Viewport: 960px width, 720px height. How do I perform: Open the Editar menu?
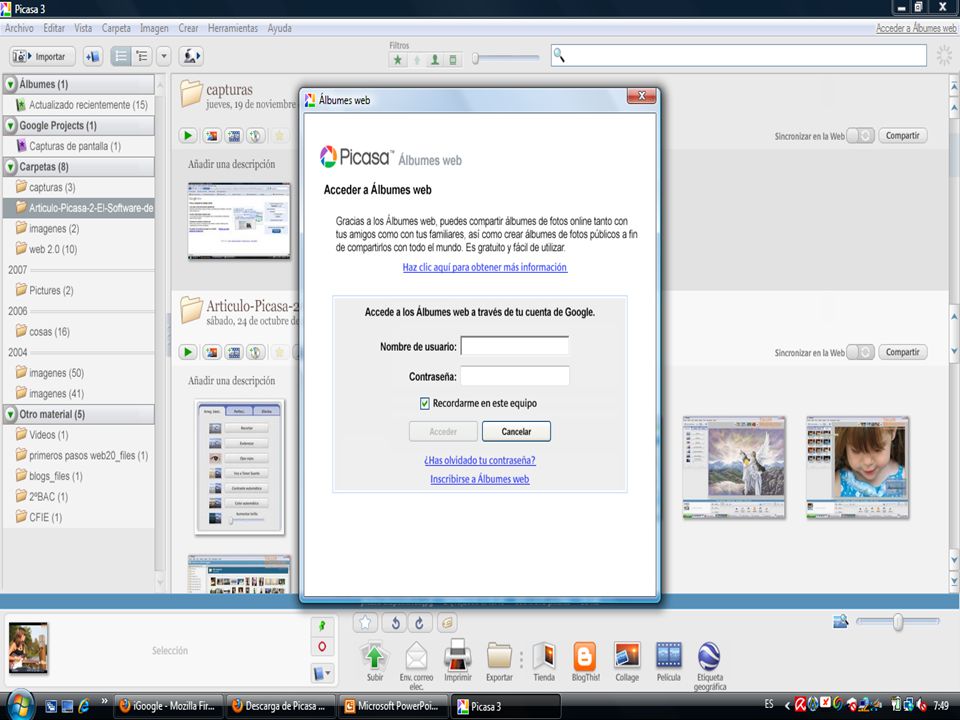point(54,28)
